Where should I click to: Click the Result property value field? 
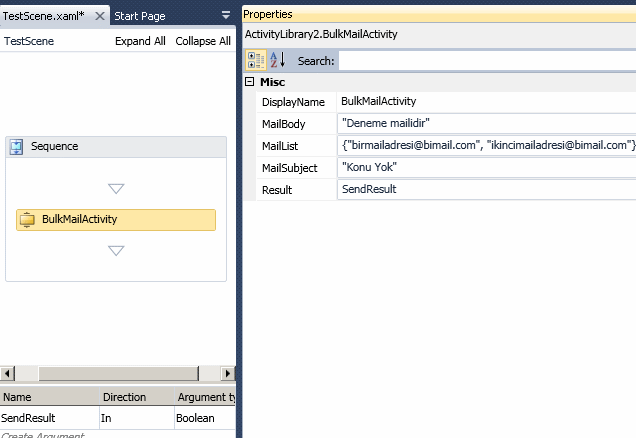coord(486,189)
